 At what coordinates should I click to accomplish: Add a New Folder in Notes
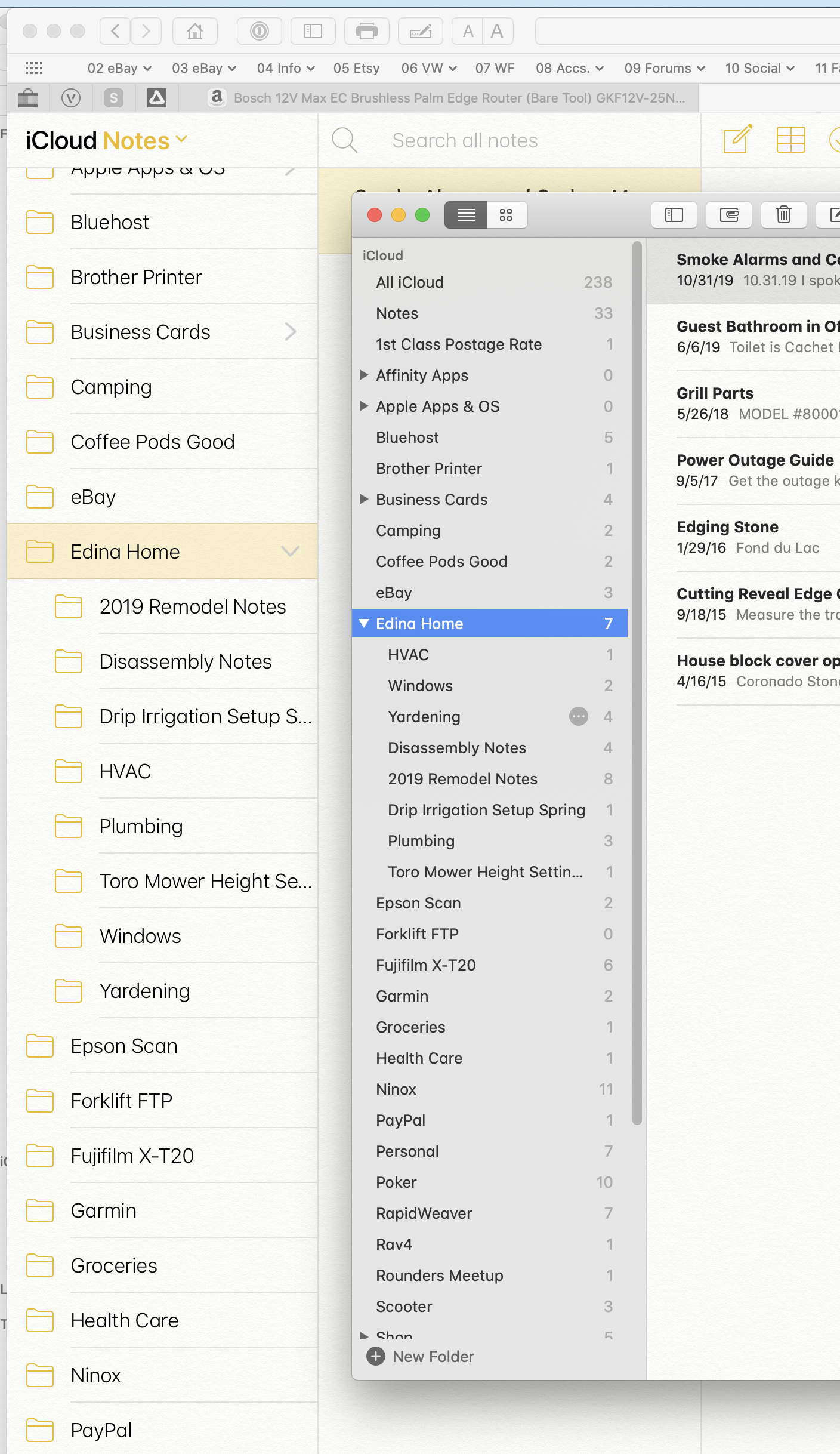pos(421,1357)
